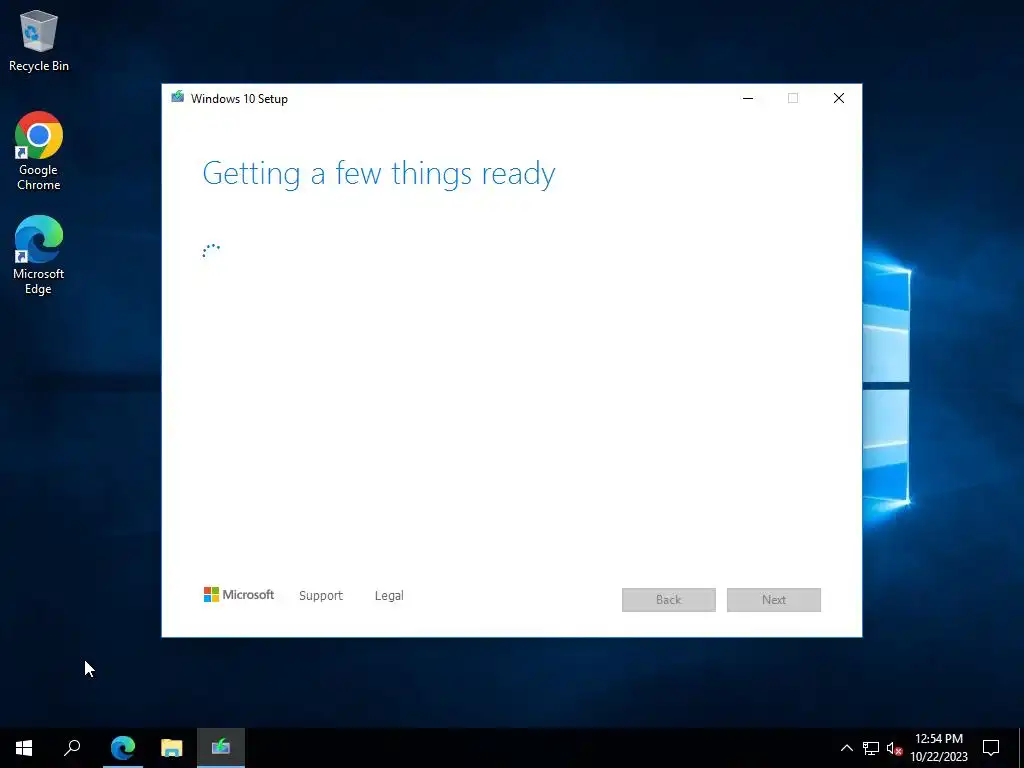Screen dimensions: 1024x768
Task: Select the Google Chrome desktop shortcut
Action: (39, 151)
